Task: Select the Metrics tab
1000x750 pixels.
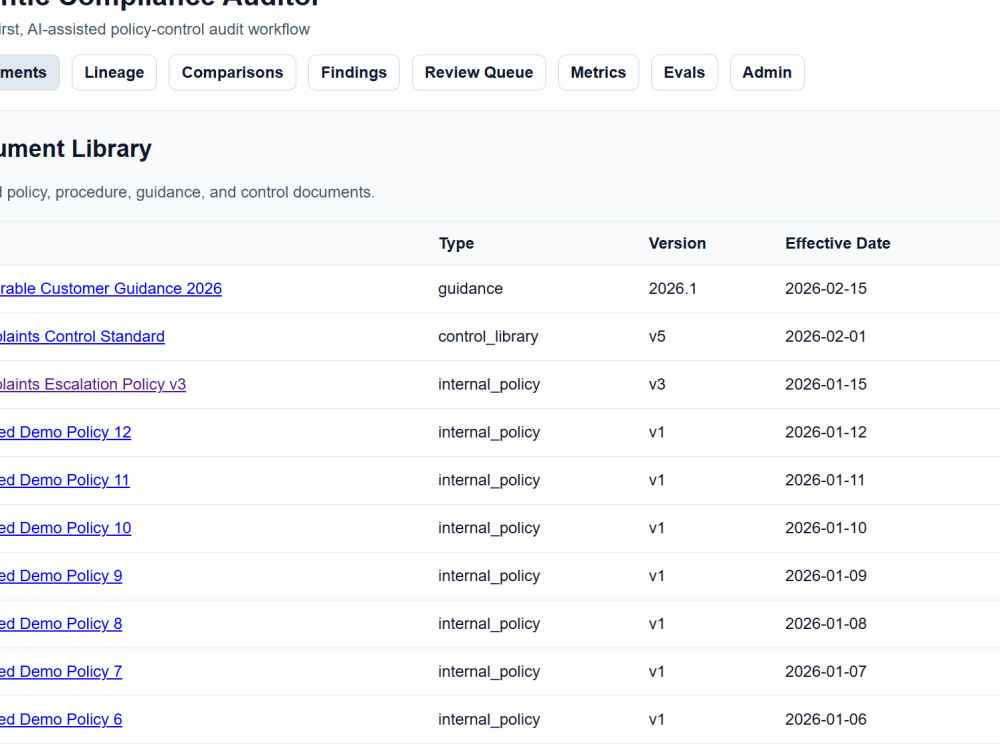Action: pos(598,73)
